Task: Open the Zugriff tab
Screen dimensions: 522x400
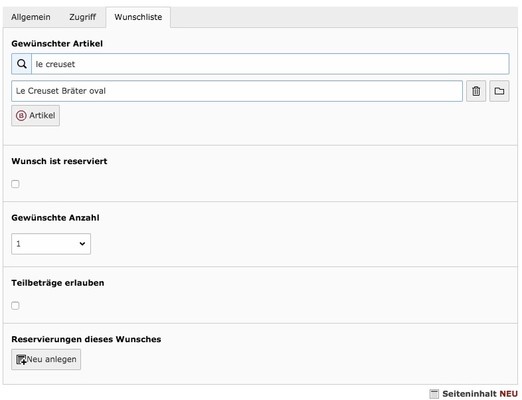Action: click(x=82, y=17)
